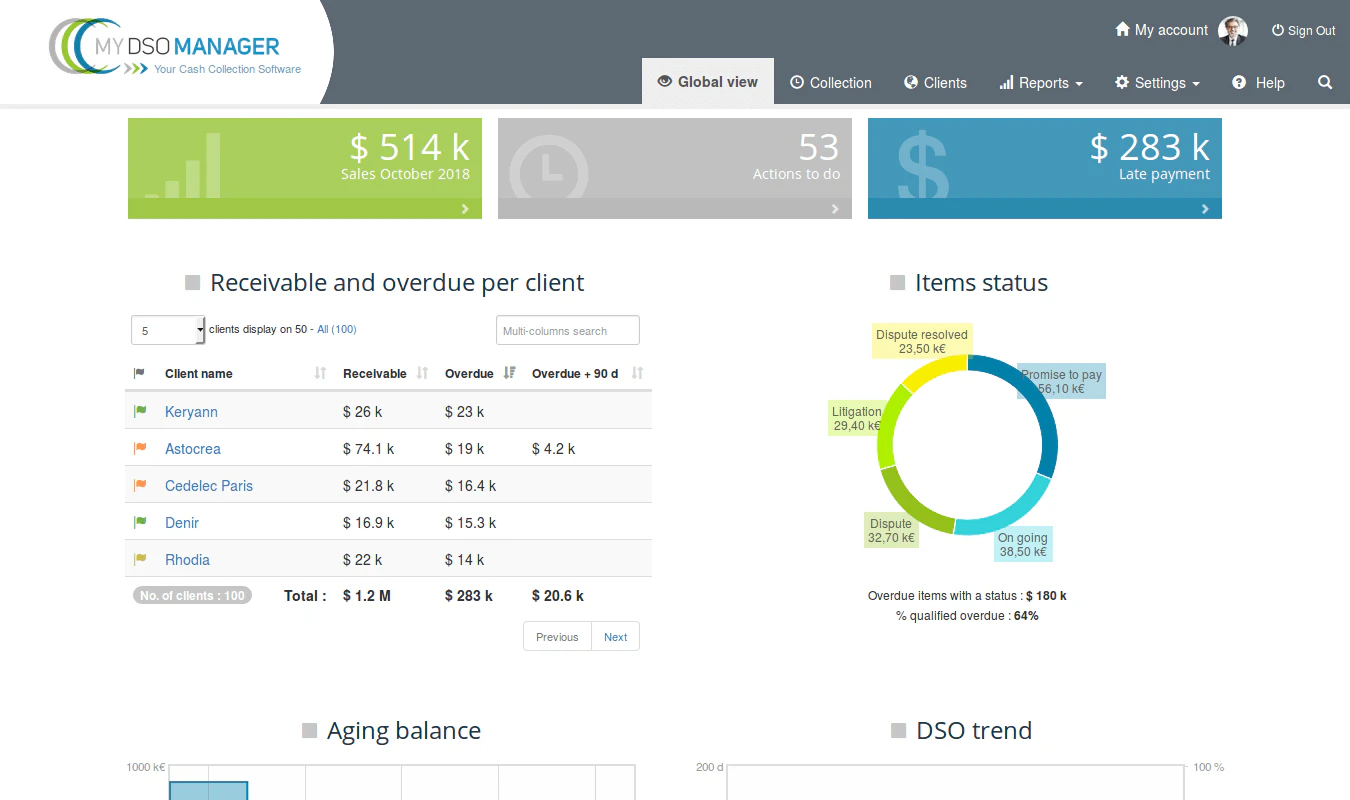The width and height of the screenshot is (1350, 800).
Task: Click the Multi-columns search field
Action: click(x=568, y=330)
